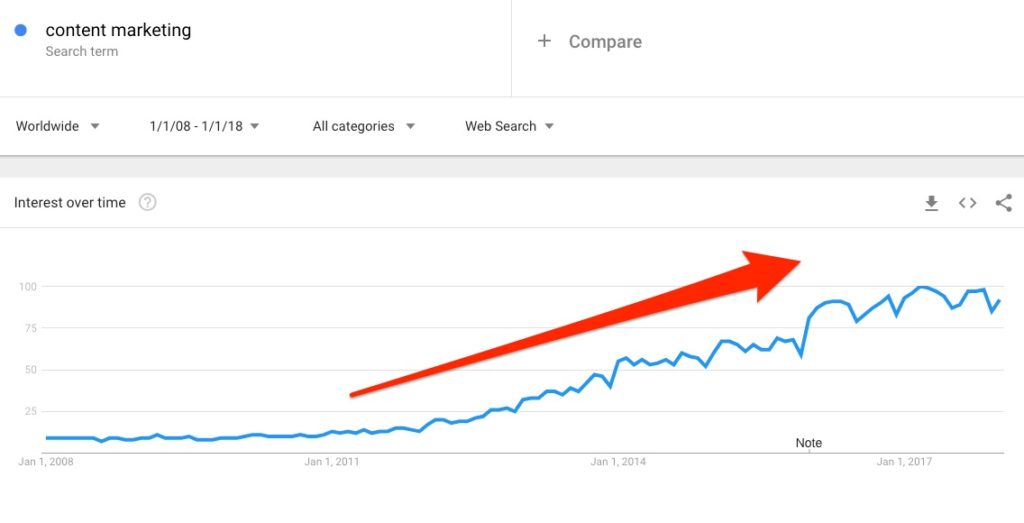Viewport: 1024px width, 523px height.
Task: Open the Web Search type dropdown
Action: pos(509,126)
